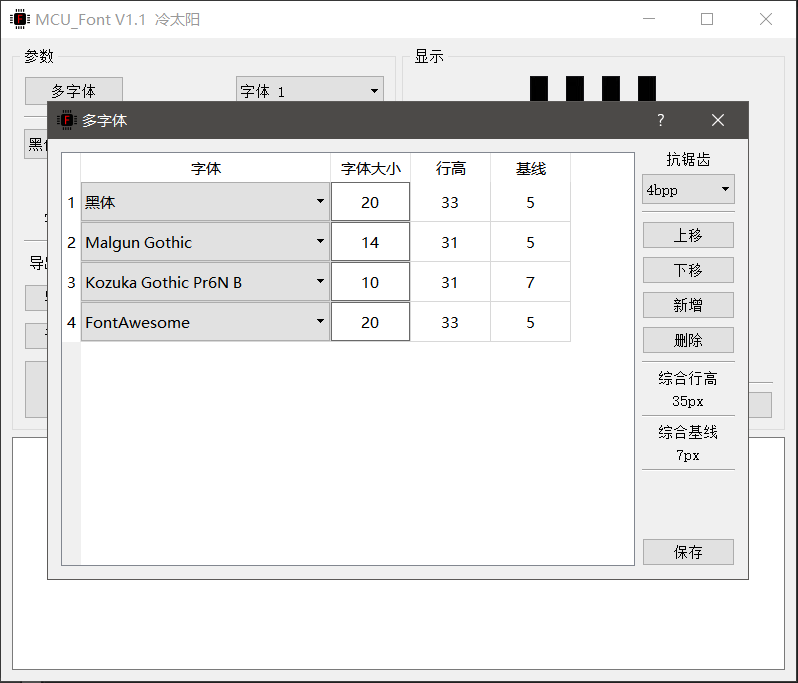Click the dialog's question mark help icon
The image size is (798, 683).
(x=660, y=120)
